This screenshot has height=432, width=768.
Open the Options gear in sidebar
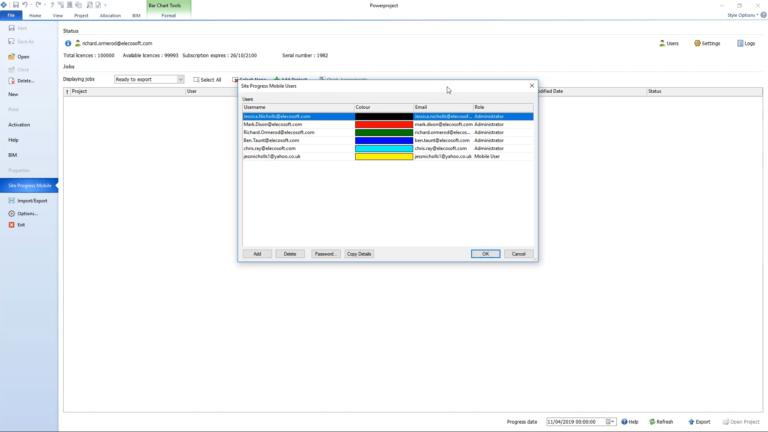click(x=11, y=214)
